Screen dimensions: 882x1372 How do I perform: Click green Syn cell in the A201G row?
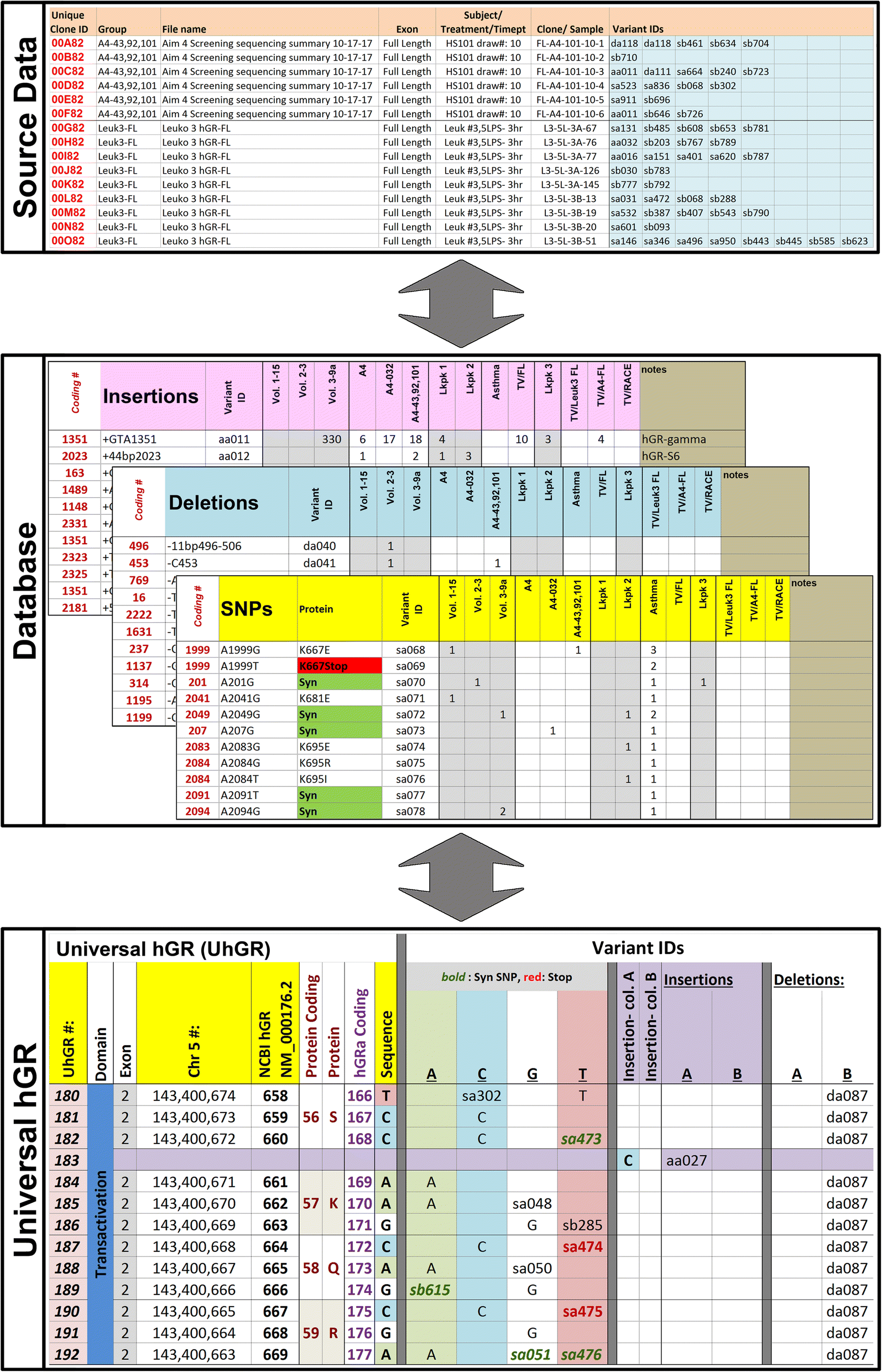coord(340,682)
